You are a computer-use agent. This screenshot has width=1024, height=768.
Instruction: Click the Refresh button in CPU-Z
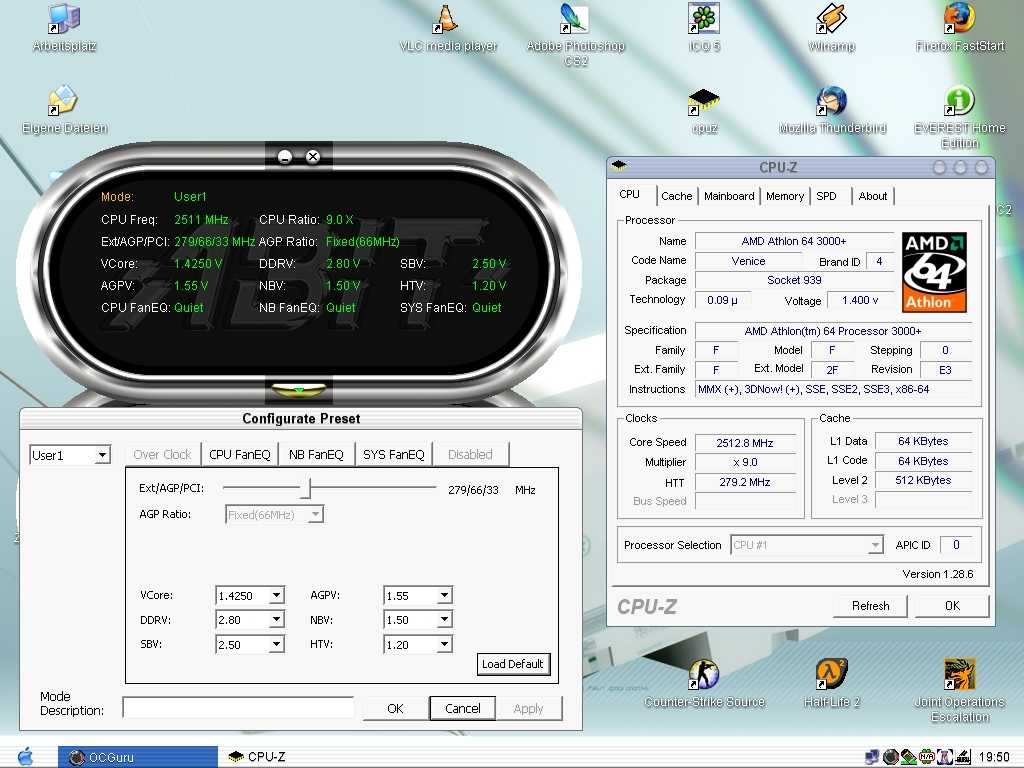point(871,606)
